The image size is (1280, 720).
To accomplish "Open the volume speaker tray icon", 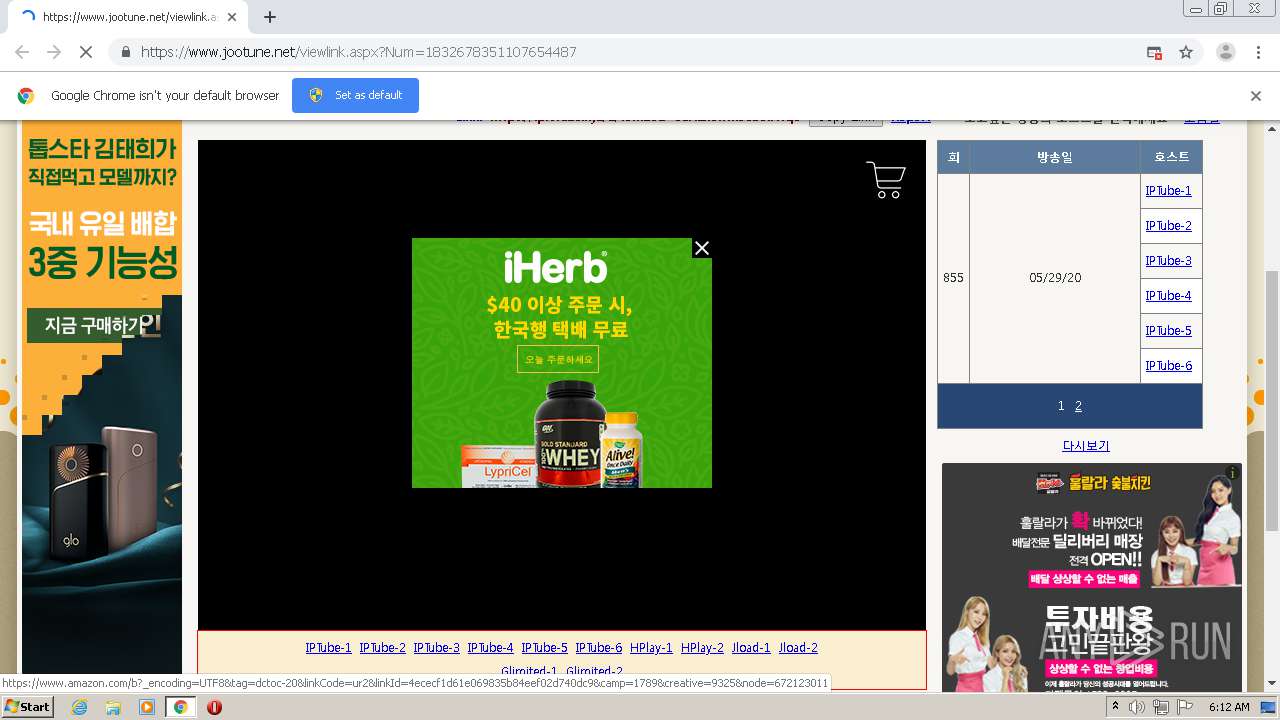I will [1137, 707].
